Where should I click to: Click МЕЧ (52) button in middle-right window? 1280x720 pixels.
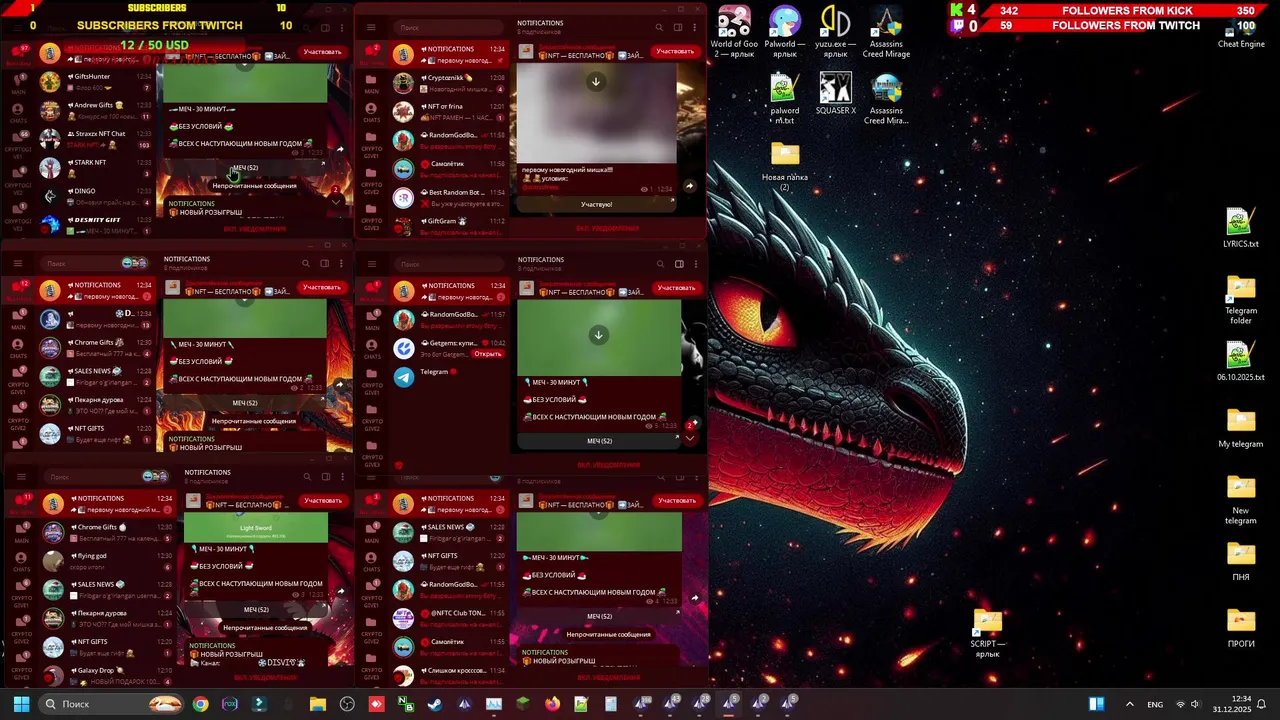click(x=599, y=441)
